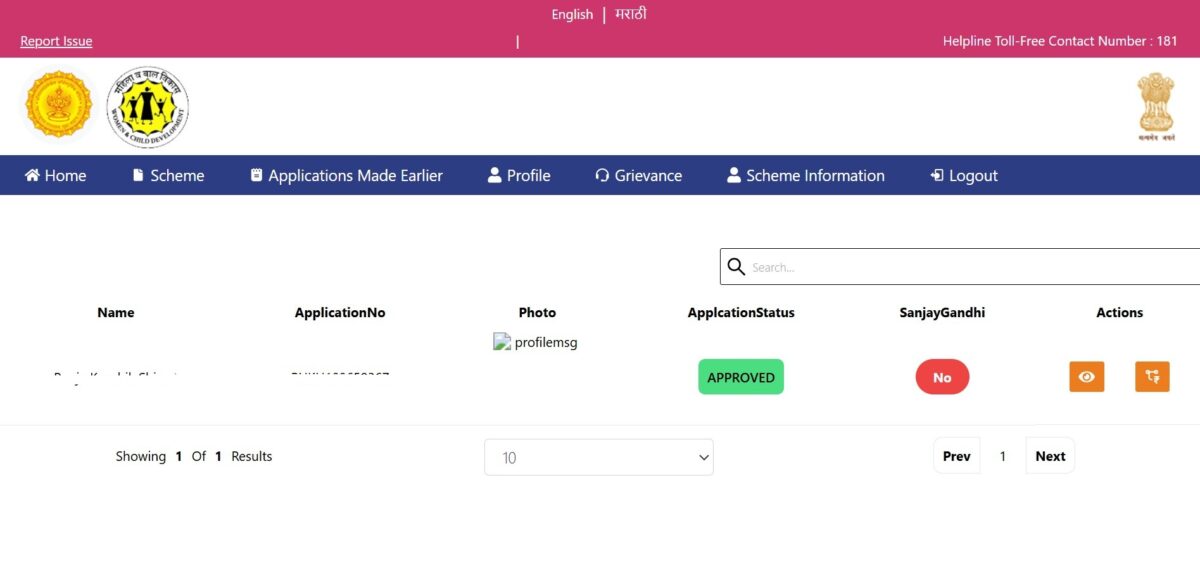The width and height of the screenshot is (1200, 585).
Task: Click the Women & Child Development logo
Action: [x=147, y=104]
